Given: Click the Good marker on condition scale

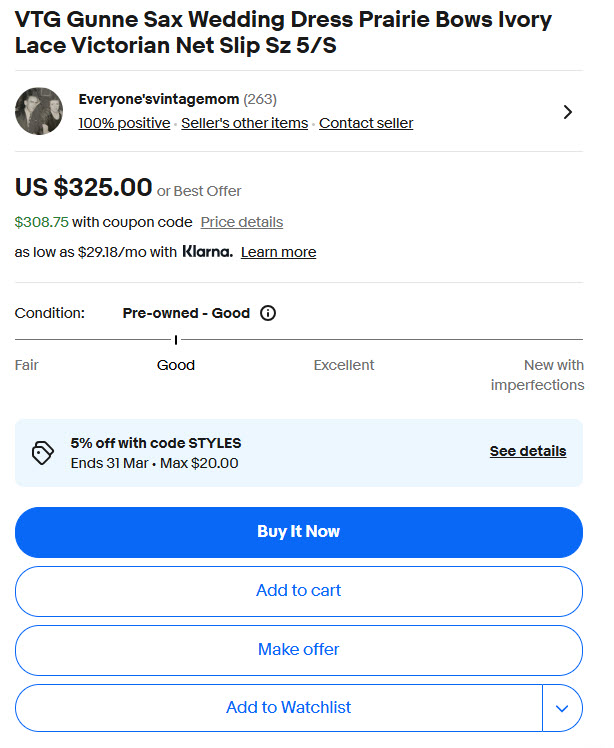Looking at the screenshot, I should (176, 341).
